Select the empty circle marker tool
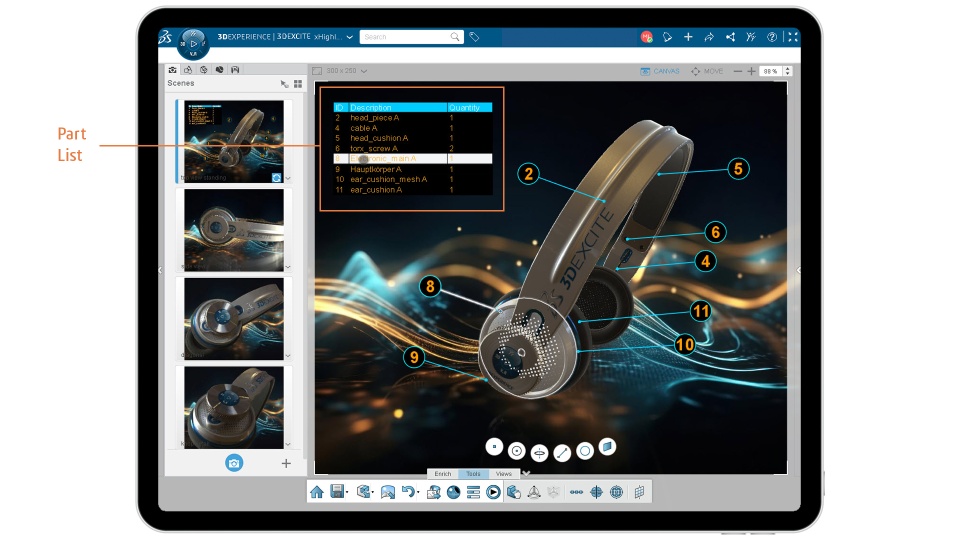This screenshot has width=960, height=540. 585,451
